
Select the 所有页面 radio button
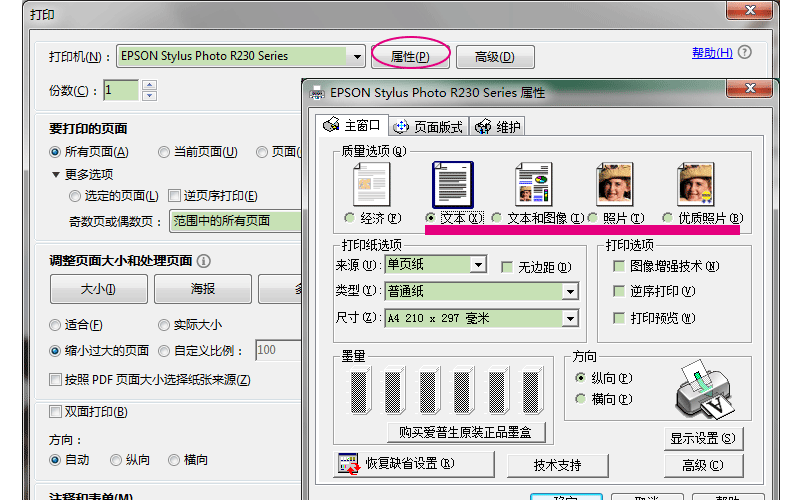(55, 152)
